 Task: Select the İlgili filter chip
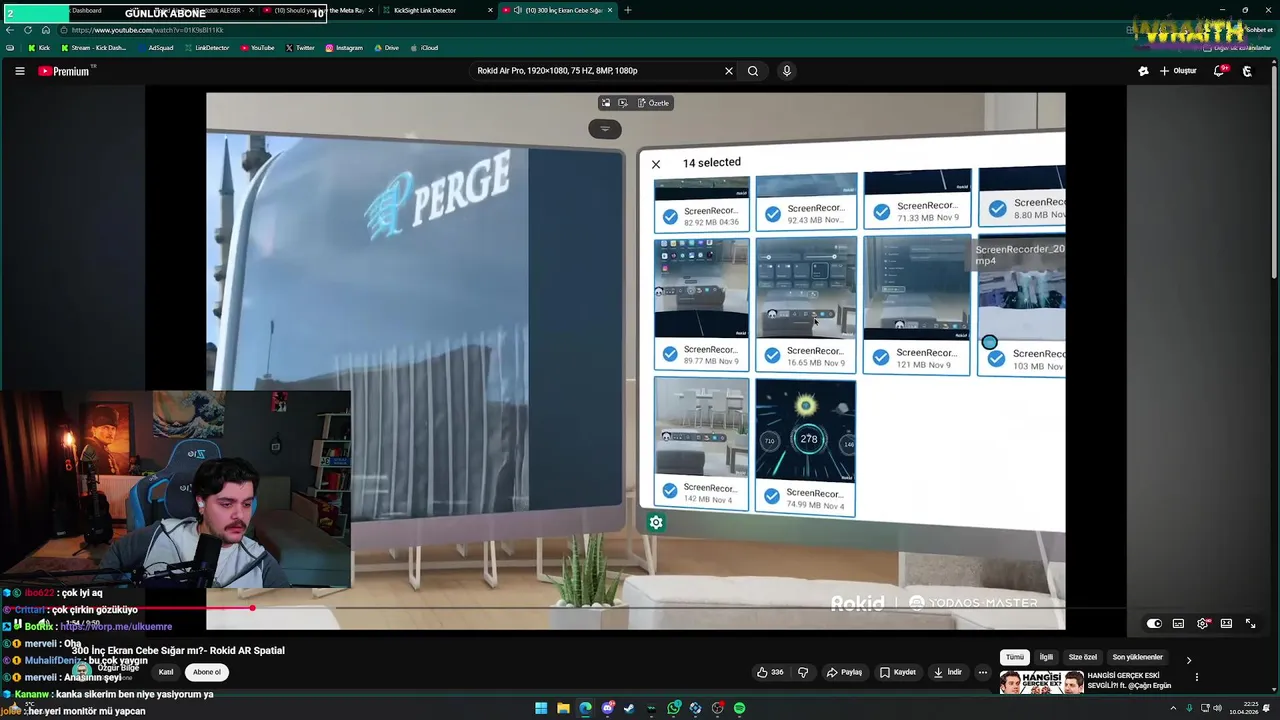pyautogui.click(x=1046, y=657)
